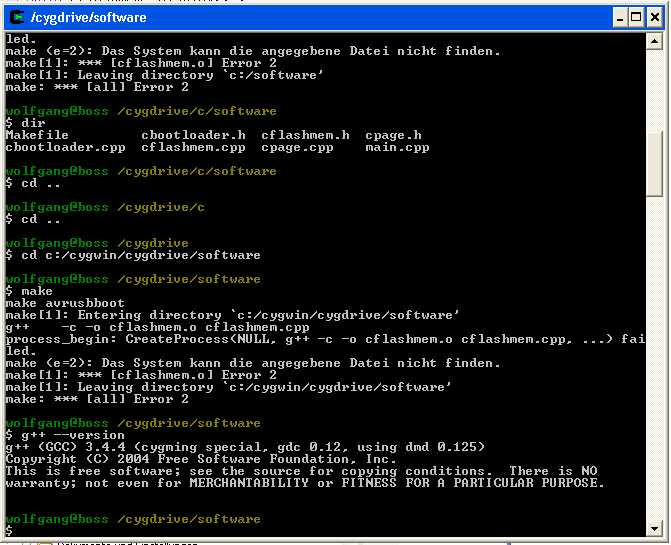Click the scrollbar up arrow
This screenshot has width=671, height=545.
pyautogui.click(x=654, y=41)
